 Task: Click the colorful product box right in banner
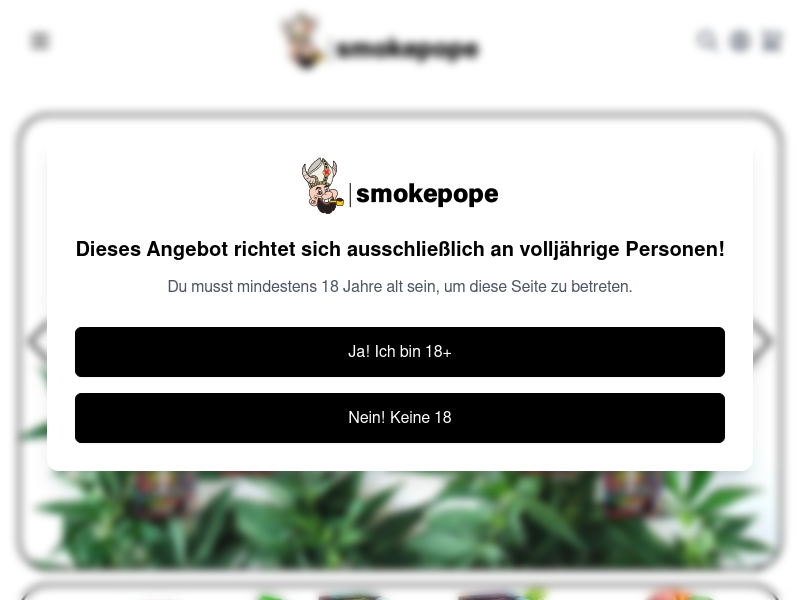(631, 494)
